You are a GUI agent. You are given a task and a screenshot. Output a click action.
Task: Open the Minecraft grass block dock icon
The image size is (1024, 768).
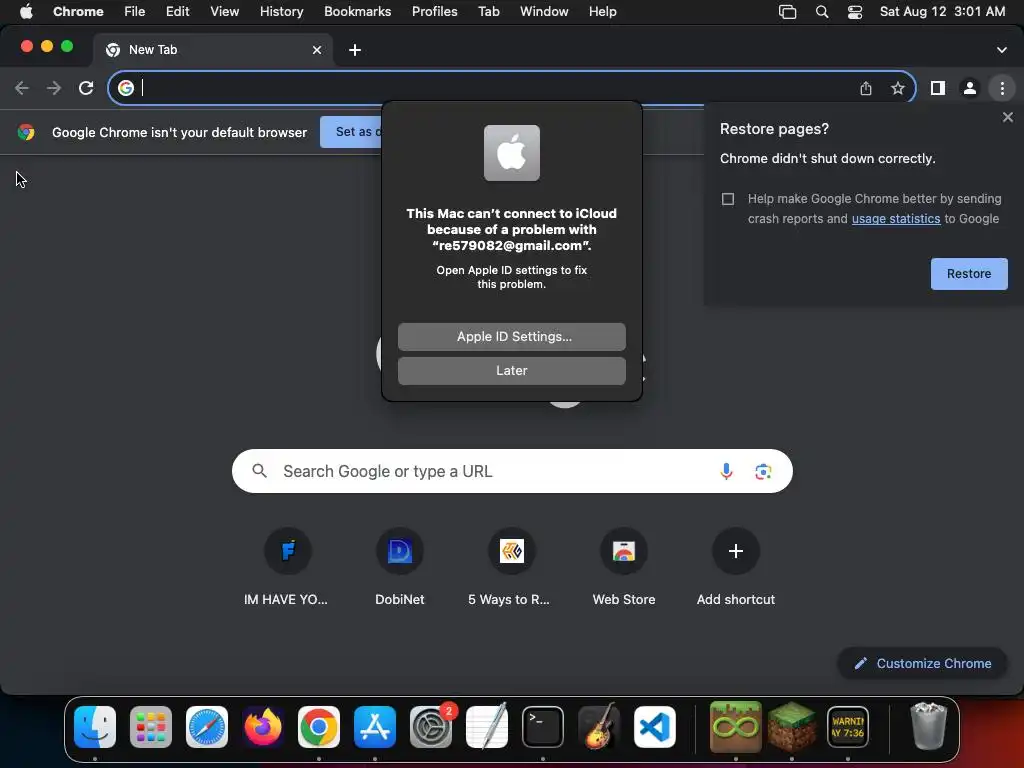(x=792, y=727)
